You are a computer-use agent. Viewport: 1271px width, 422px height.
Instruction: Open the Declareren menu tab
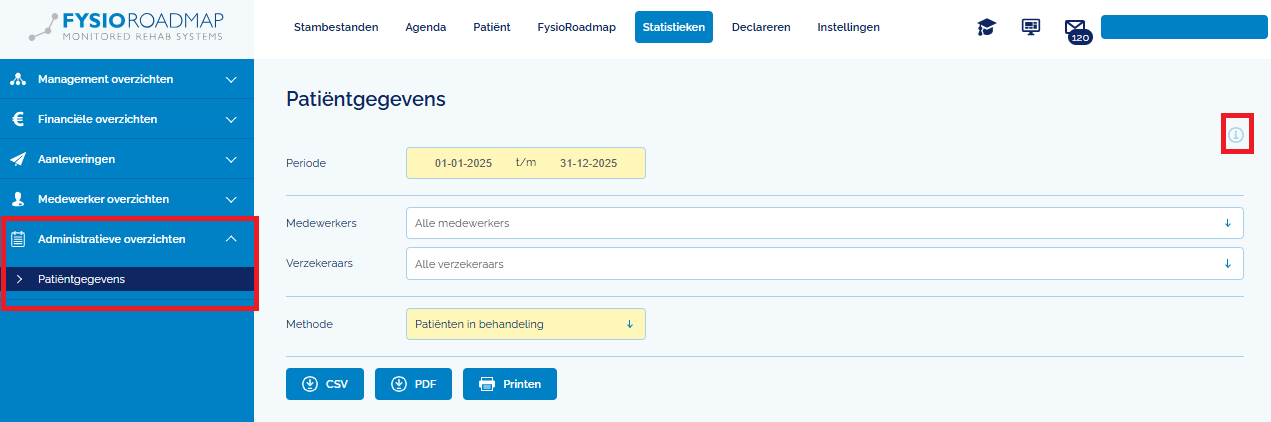point(761,27)
